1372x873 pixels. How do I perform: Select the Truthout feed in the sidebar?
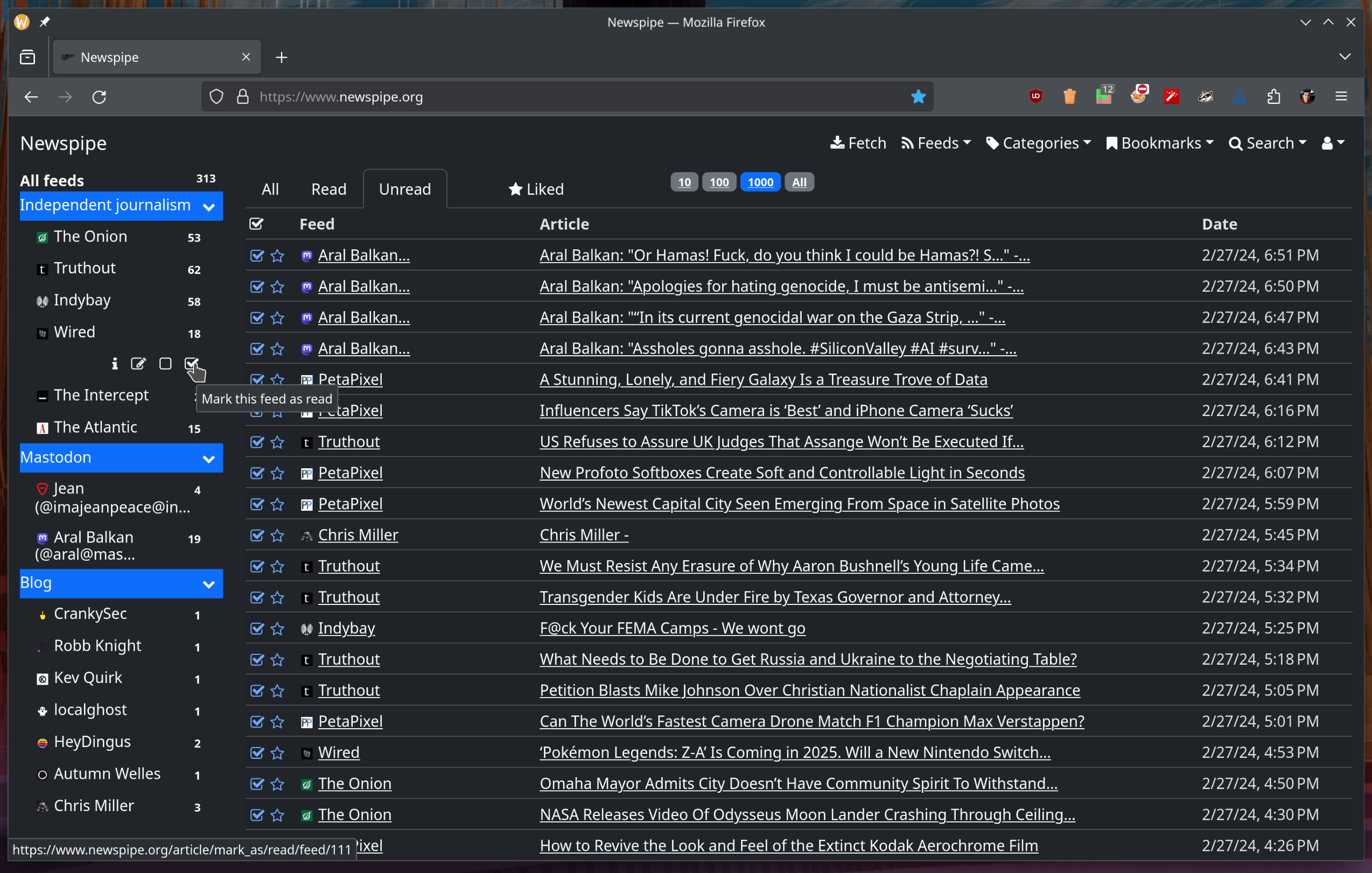pos(85,267)
